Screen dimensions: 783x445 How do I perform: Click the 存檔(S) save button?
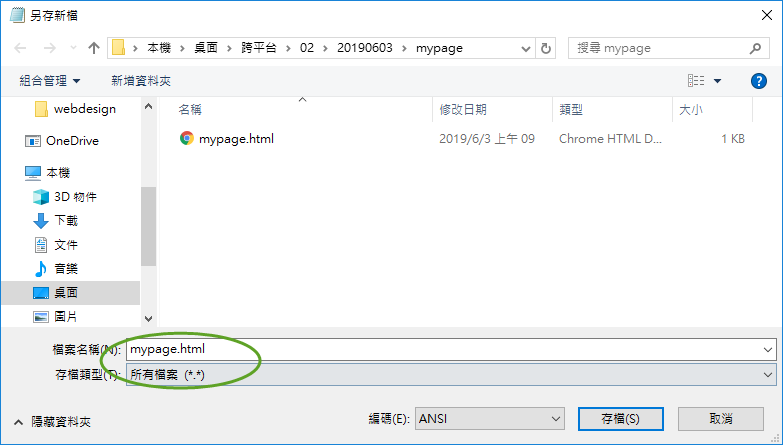click(621, 419)
